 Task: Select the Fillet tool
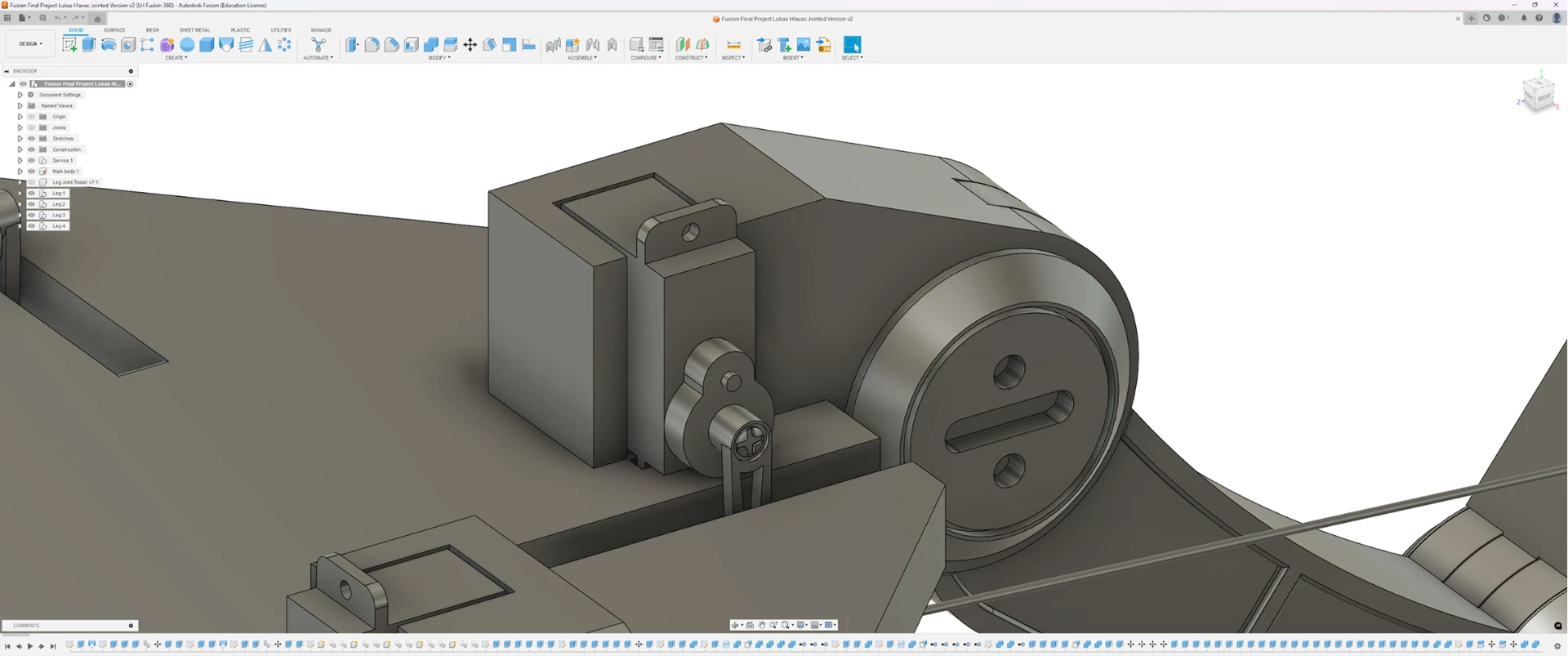pos(372,45)
